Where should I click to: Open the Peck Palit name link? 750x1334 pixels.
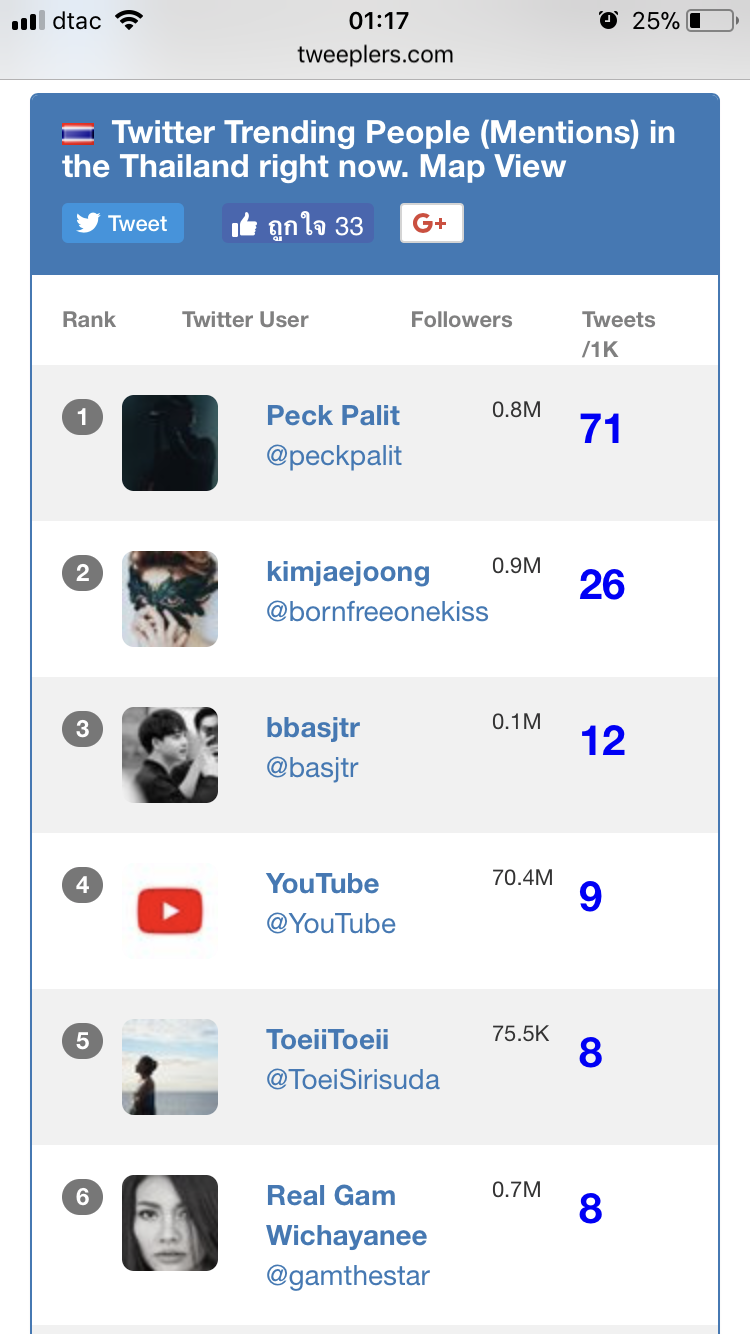pos(333,416)
